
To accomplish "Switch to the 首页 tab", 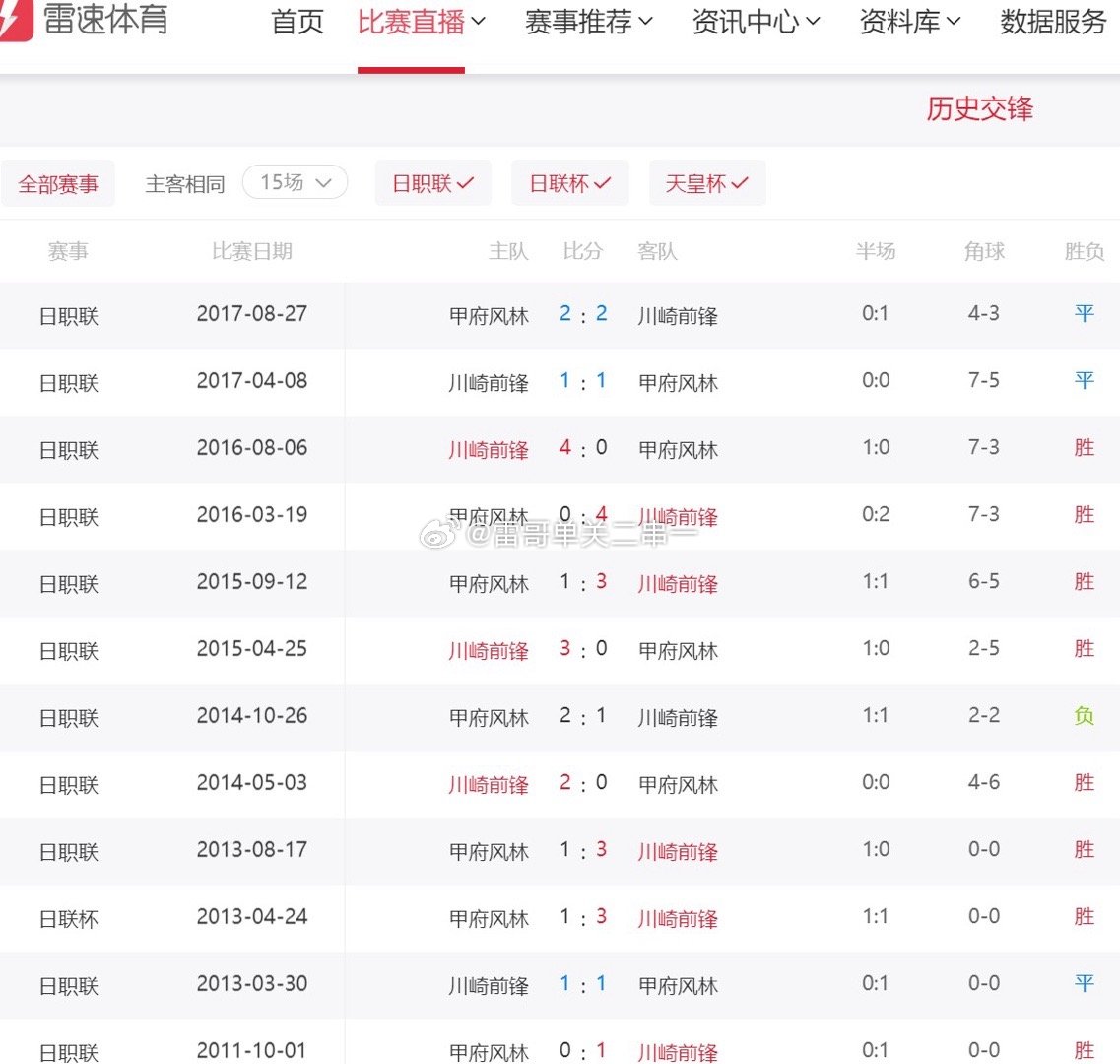I will pyautogui.click(x=296, y=24).
